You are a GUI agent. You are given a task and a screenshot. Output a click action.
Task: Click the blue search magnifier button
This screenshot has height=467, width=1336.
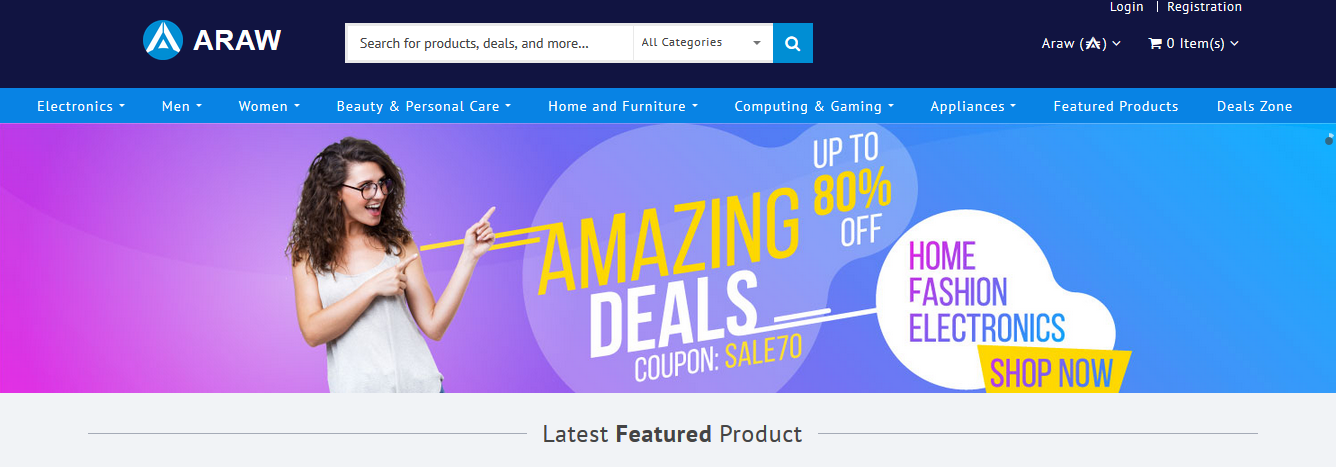(793, 43)
